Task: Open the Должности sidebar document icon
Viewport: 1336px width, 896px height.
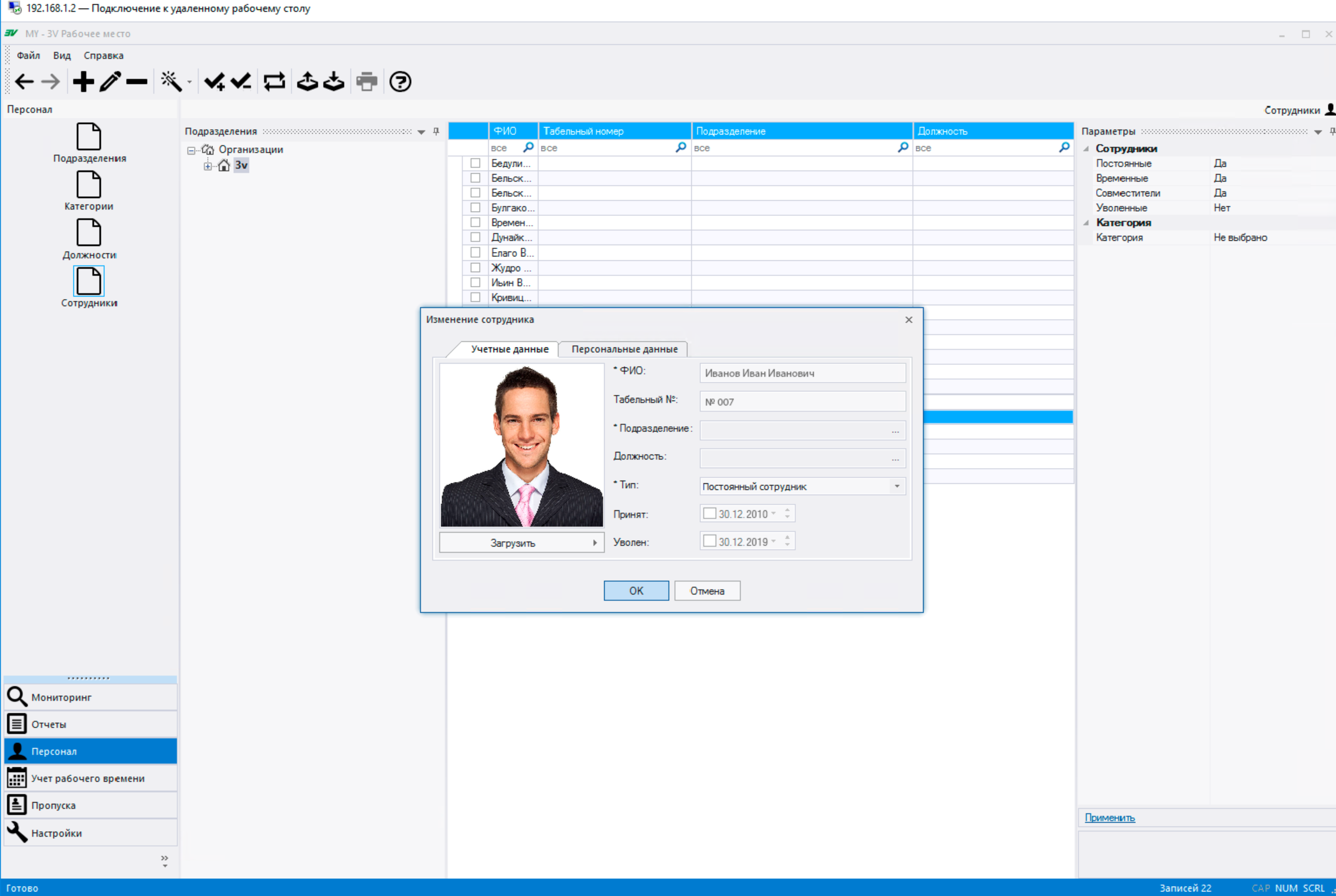Action: [x=89, y=233]
